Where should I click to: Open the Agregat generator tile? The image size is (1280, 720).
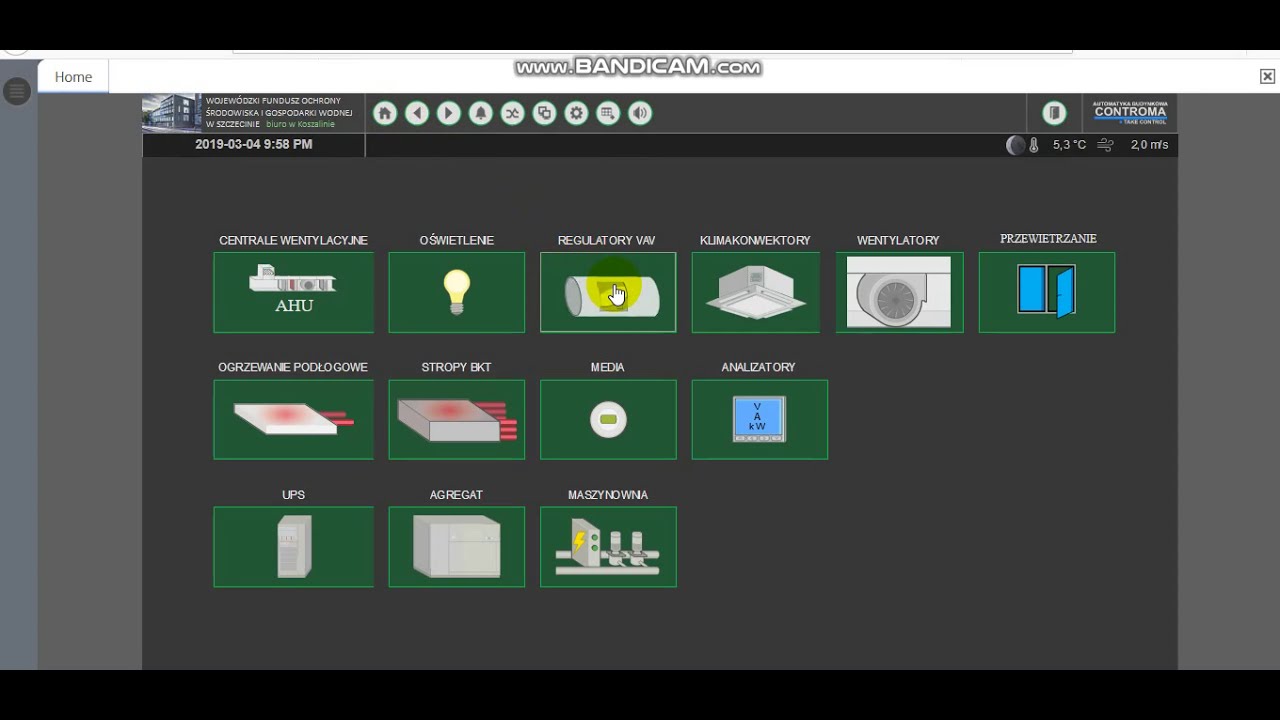point(457,547)
